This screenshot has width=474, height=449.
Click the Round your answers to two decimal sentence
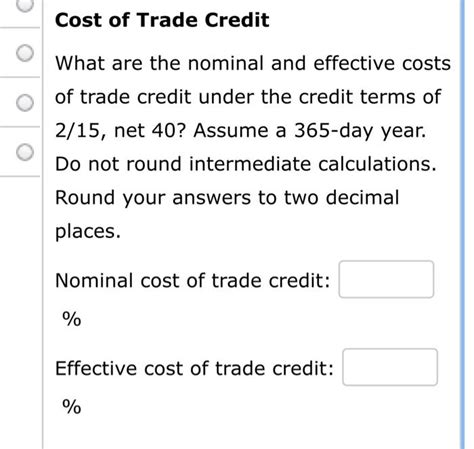(227, 198)
